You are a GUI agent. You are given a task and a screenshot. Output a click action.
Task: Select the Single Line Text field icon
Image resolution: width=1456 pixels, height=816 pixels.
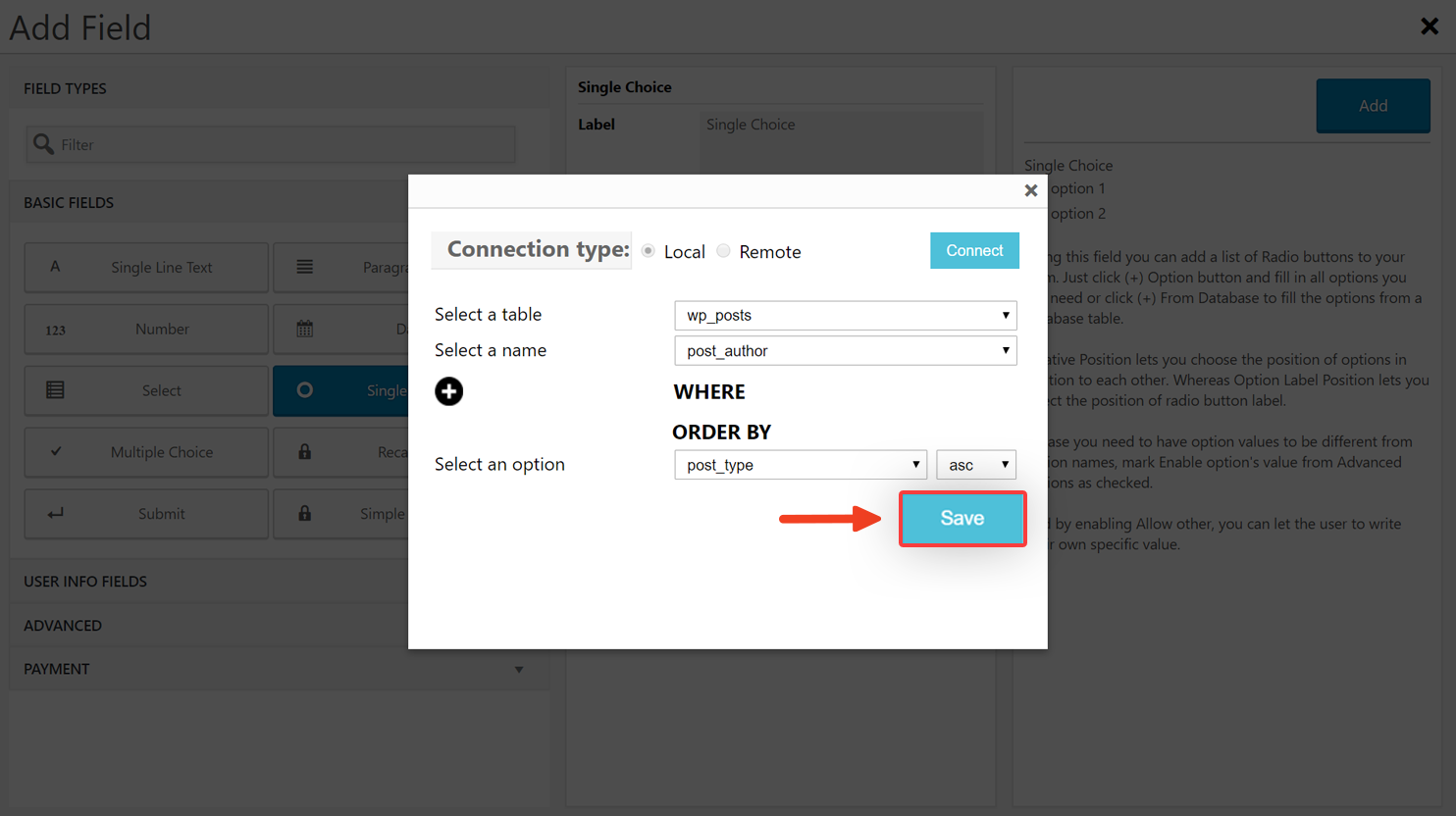coord(55,267)
